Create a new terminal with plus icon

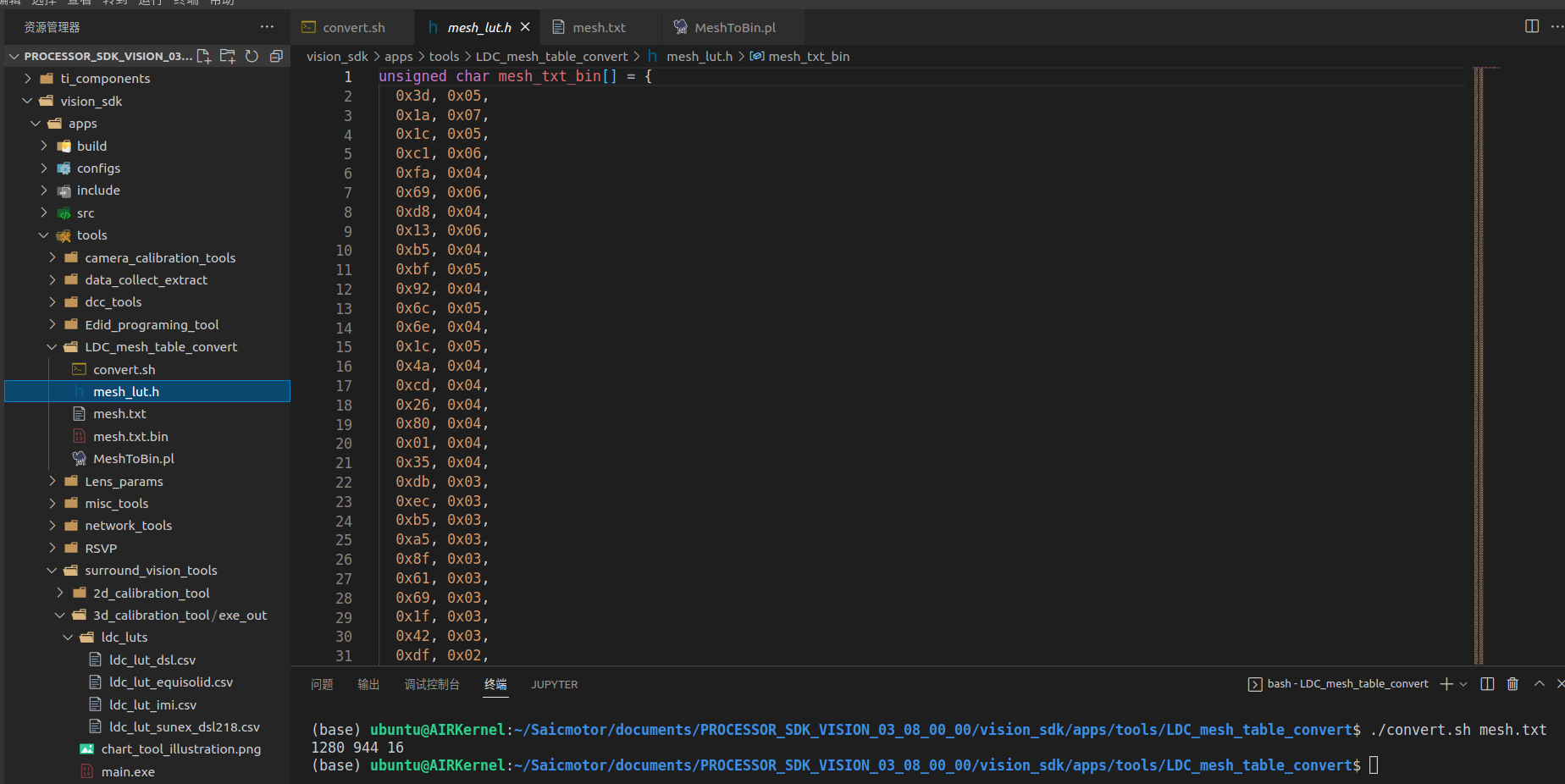pos(1446,684)
